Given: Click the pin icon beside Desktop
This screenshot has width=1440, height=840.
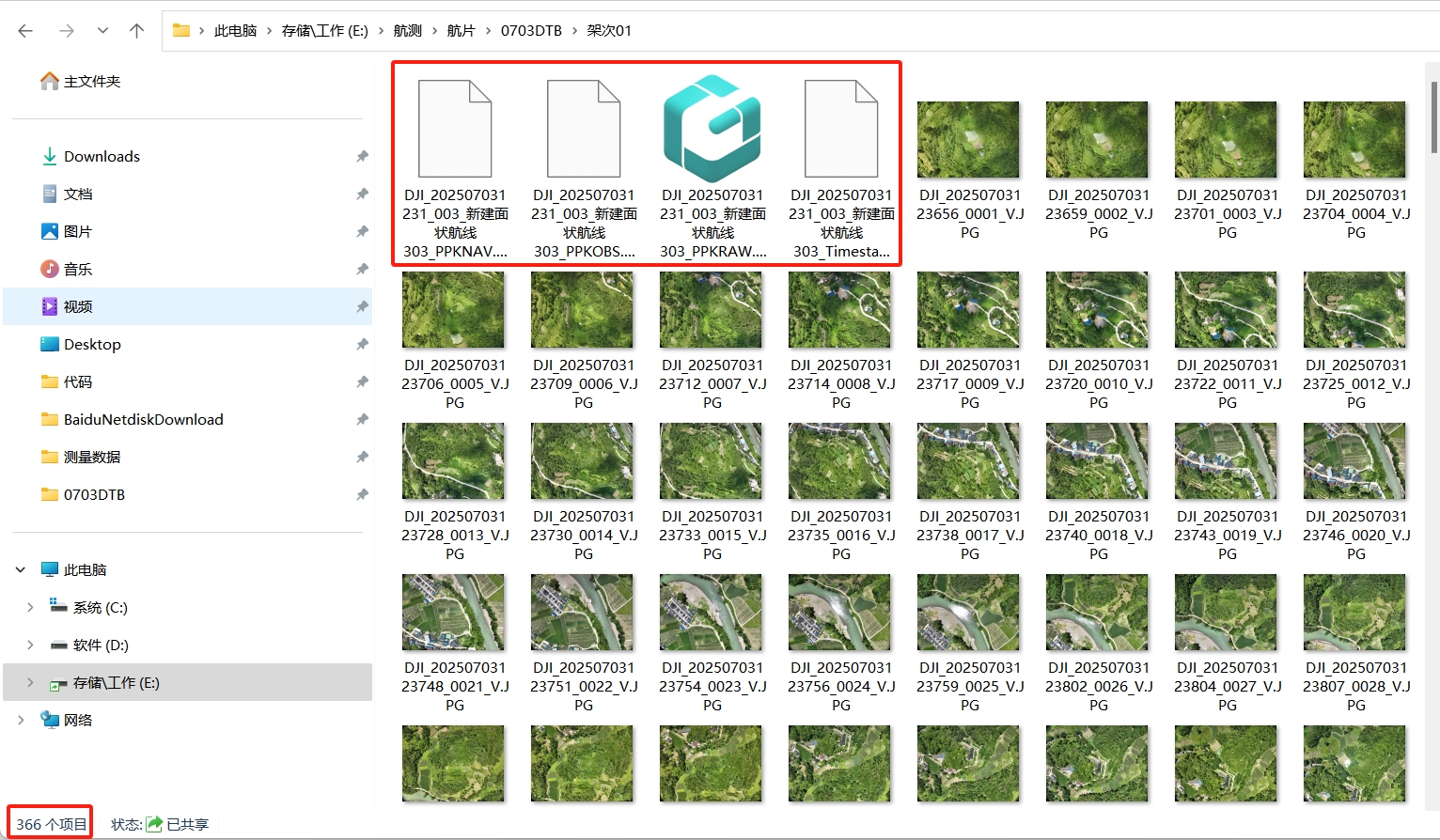Looking at the screenshot, I should (362, 345).
